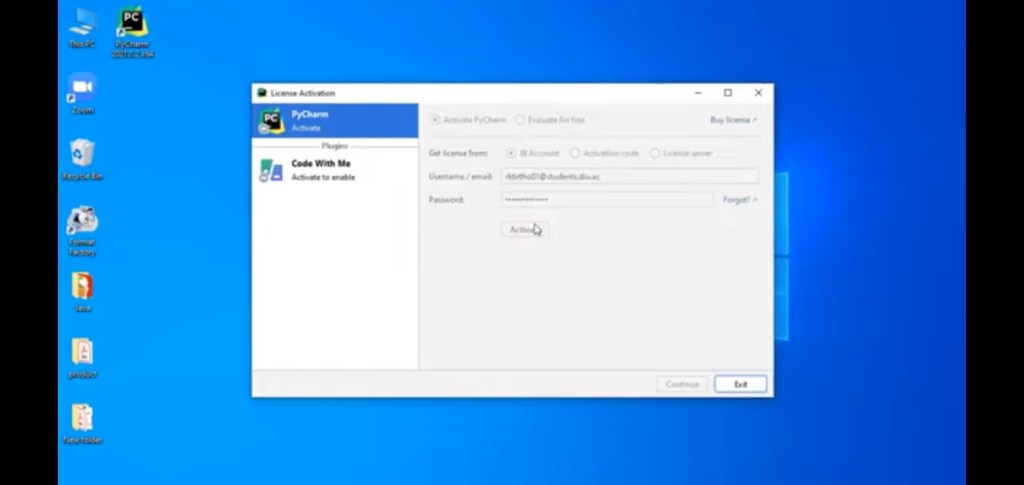Screen dimensions: 1024x485
Task: Click the Format Factory desktop icon
Action: 82,220
